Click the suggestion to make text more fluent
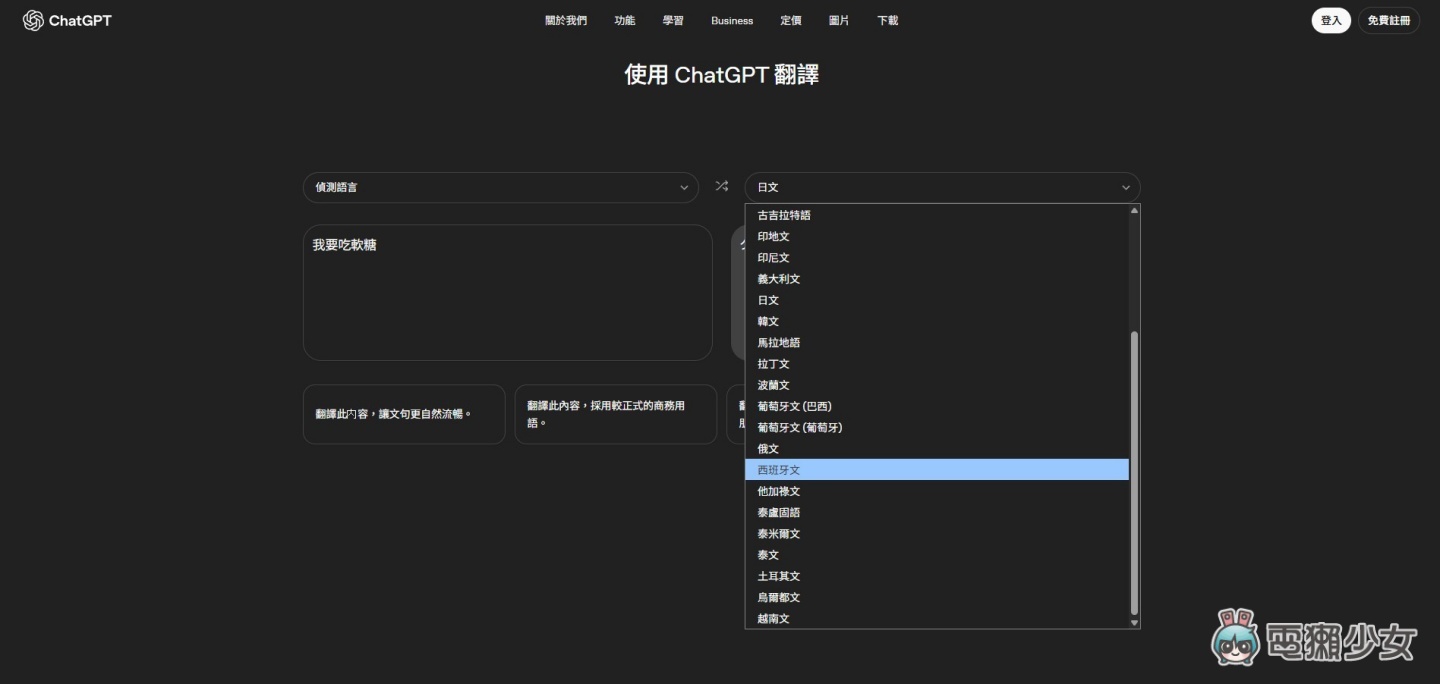 pyautogui.click(x=404, y=413)
